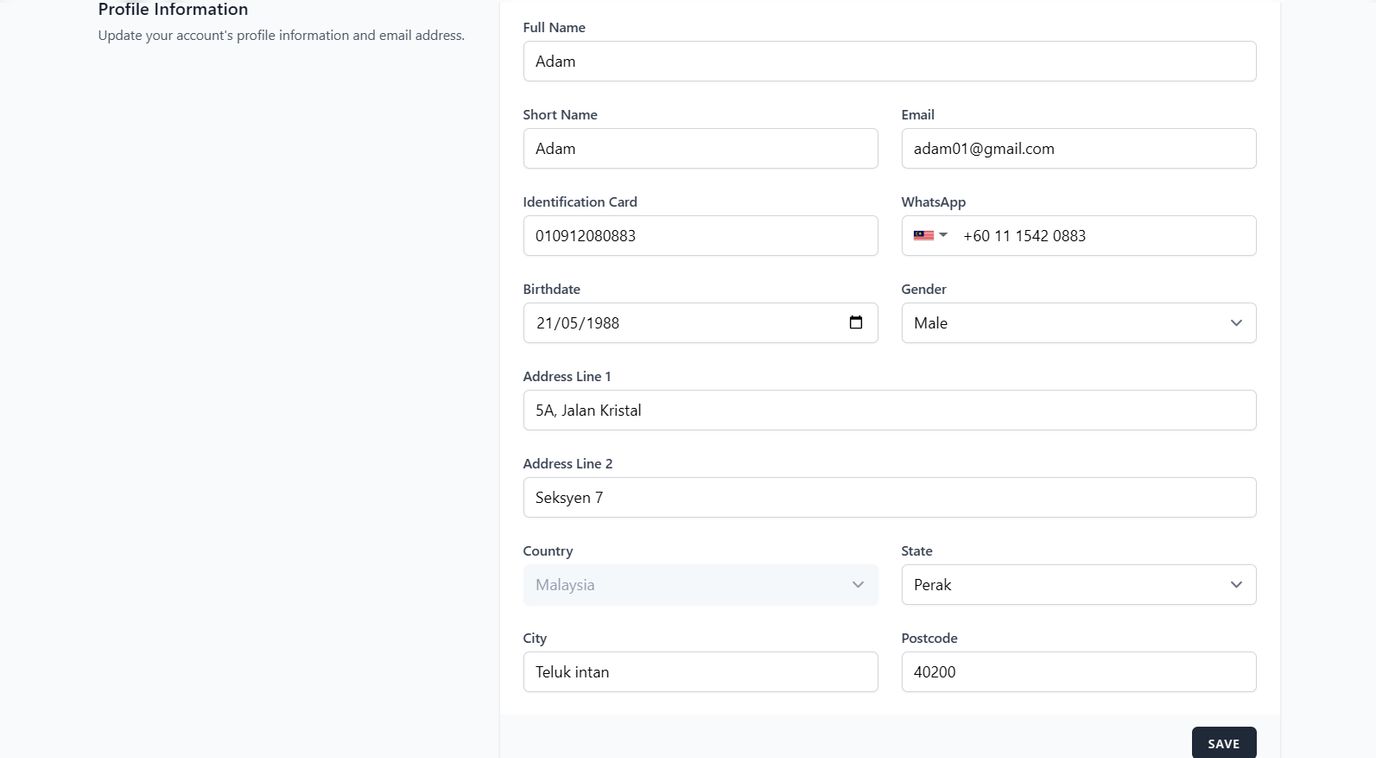Select the Identification Card number field
The height and width of the screenshot is (758, 1376).
(700, 236)
